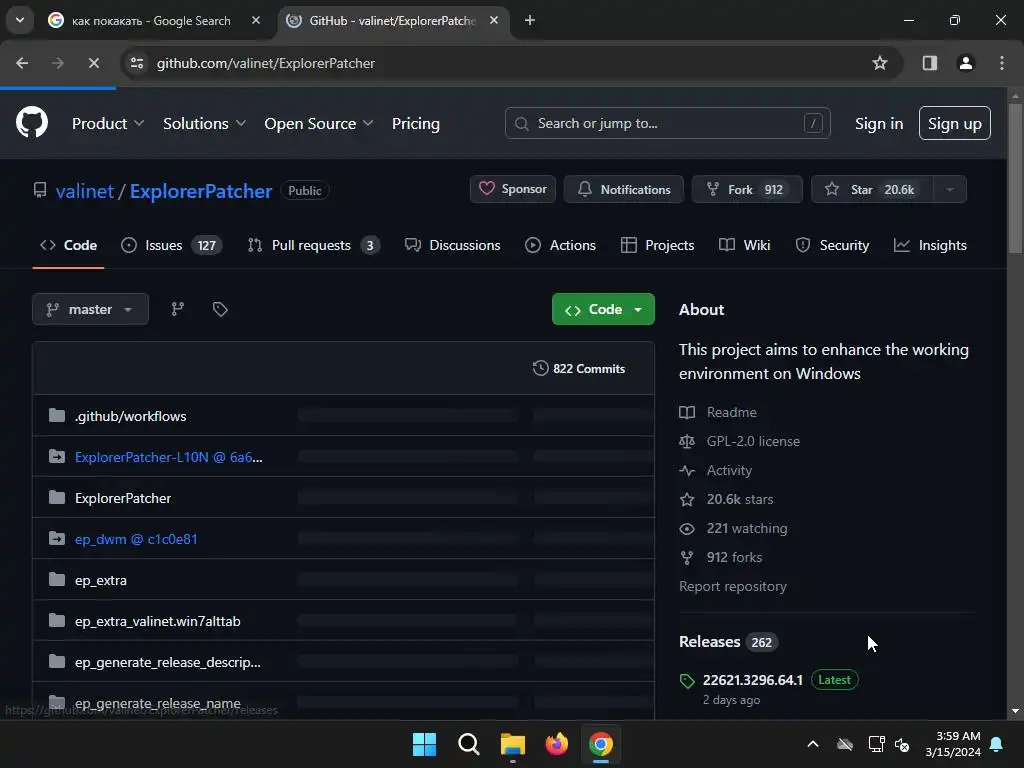1024x768 pixels.
Task: Open the ep_extra folder
Action: coord(101,580)
